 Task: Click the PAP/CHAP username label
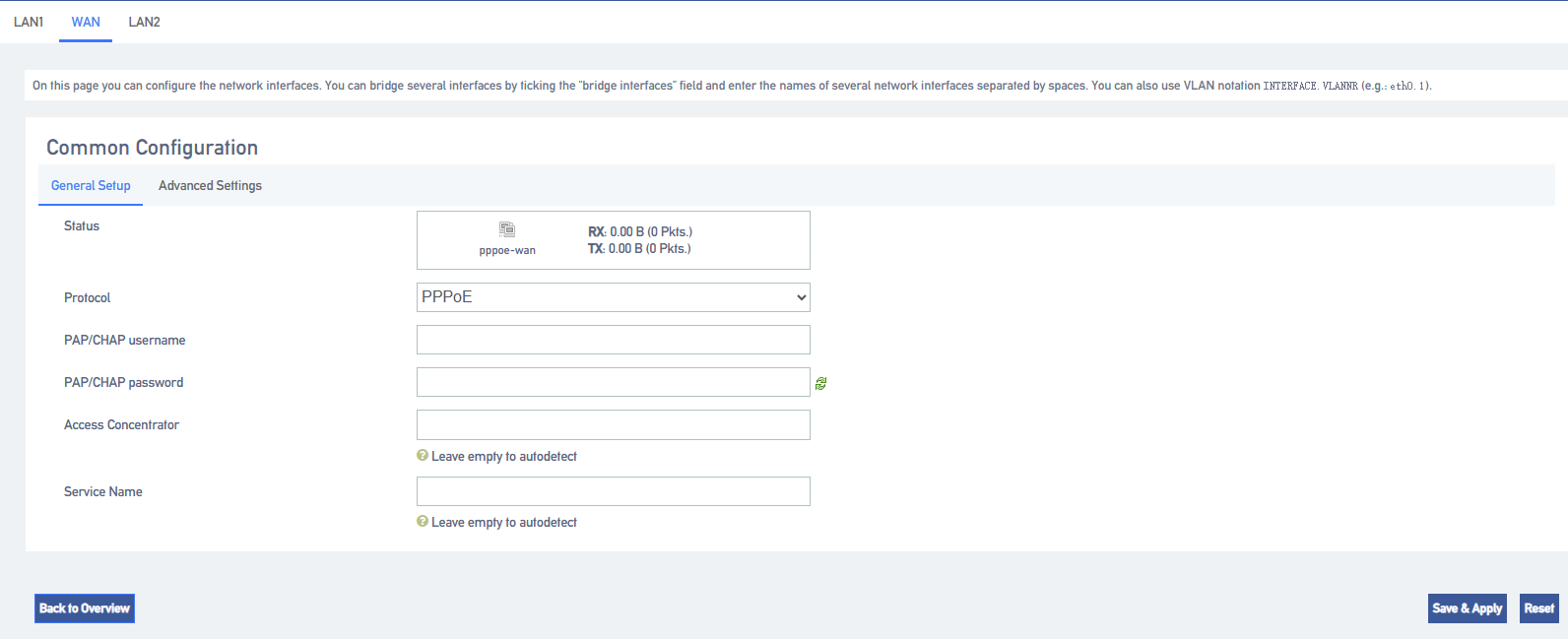pos(124,341)
